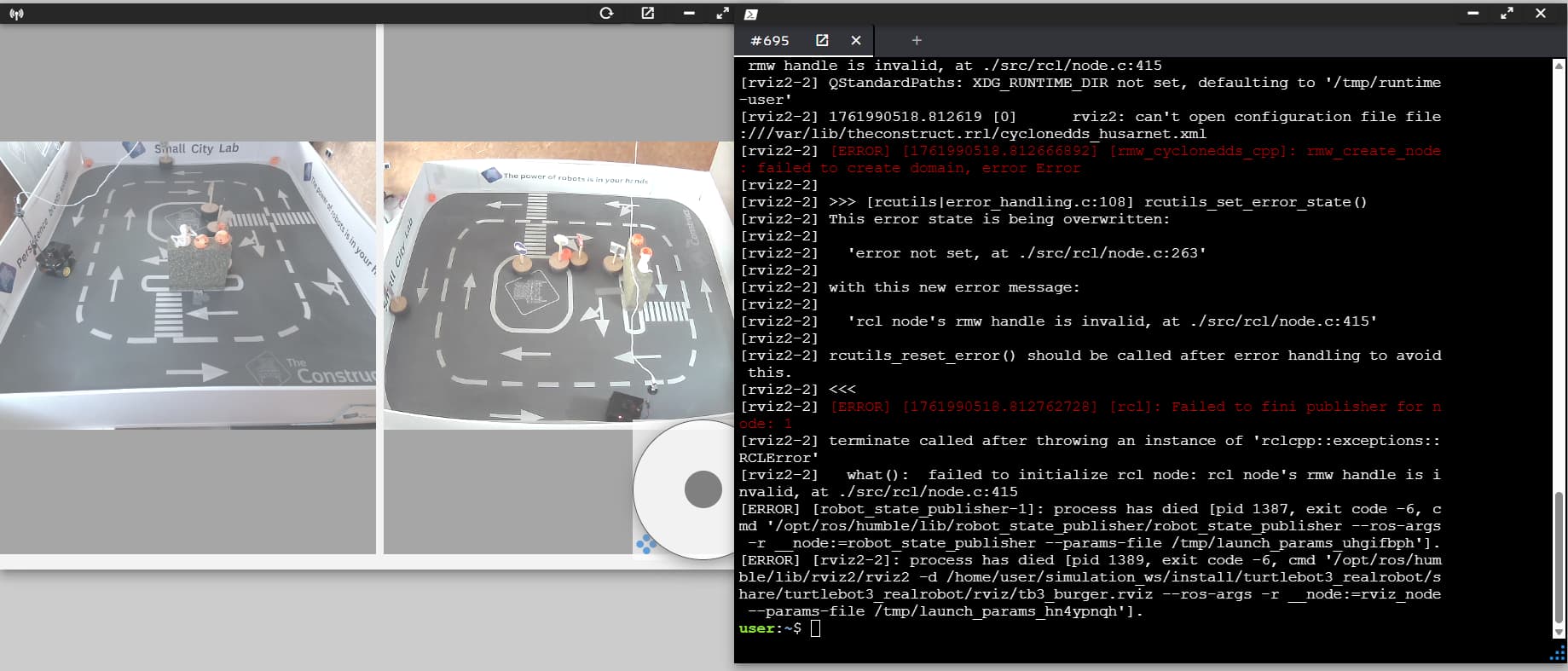Click the broadcast signal icon in camera panel
Screen dimensions: 1568x671
tap(16, 14)
